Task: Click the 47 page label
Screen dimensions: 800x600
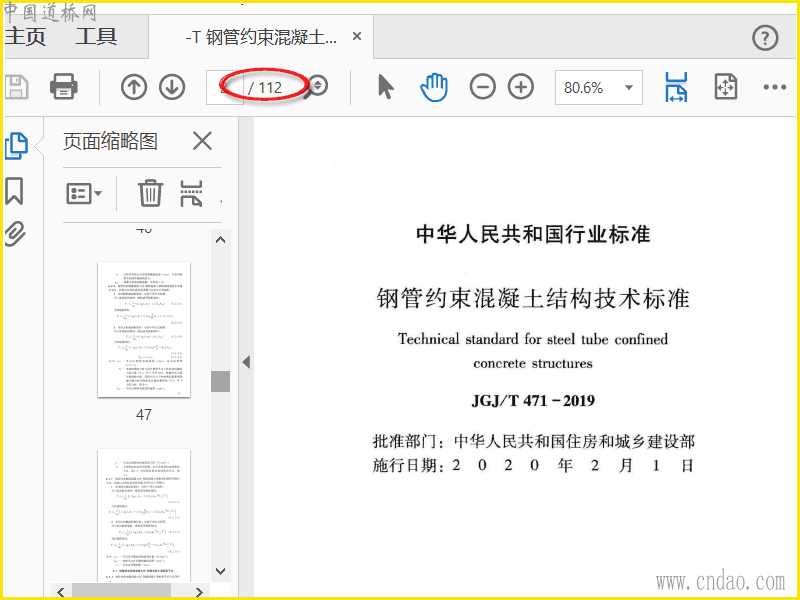Action: click(144, 414)
